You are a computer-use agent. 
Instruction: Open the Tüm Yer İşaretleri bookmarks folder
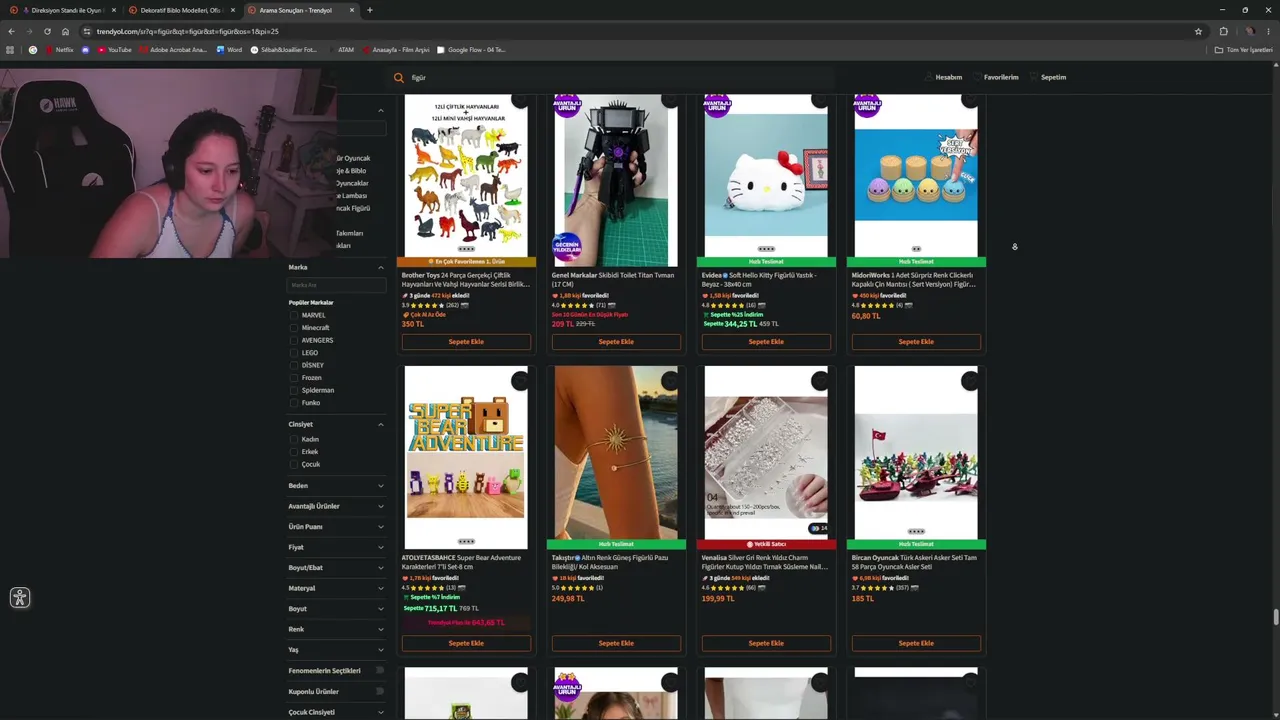[x=1244, y=50]
